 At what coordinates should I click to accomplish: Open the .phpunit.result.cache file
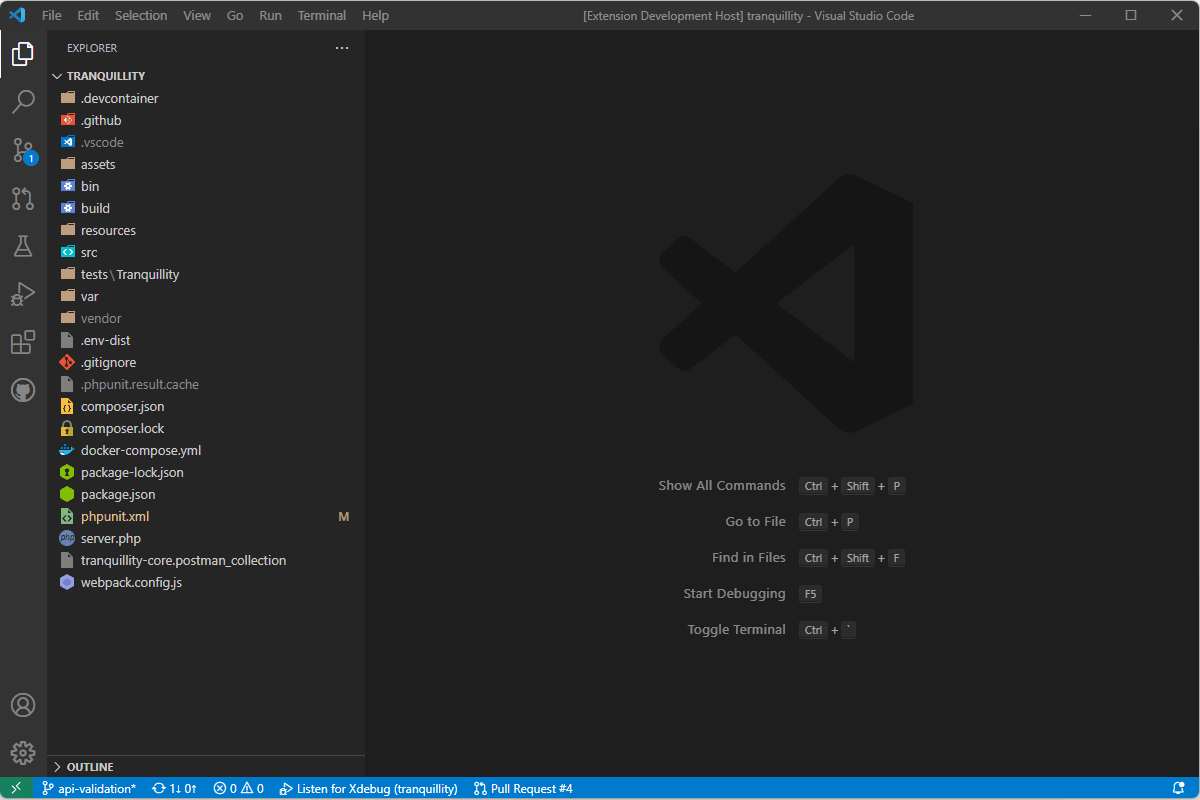coord(206,384)
